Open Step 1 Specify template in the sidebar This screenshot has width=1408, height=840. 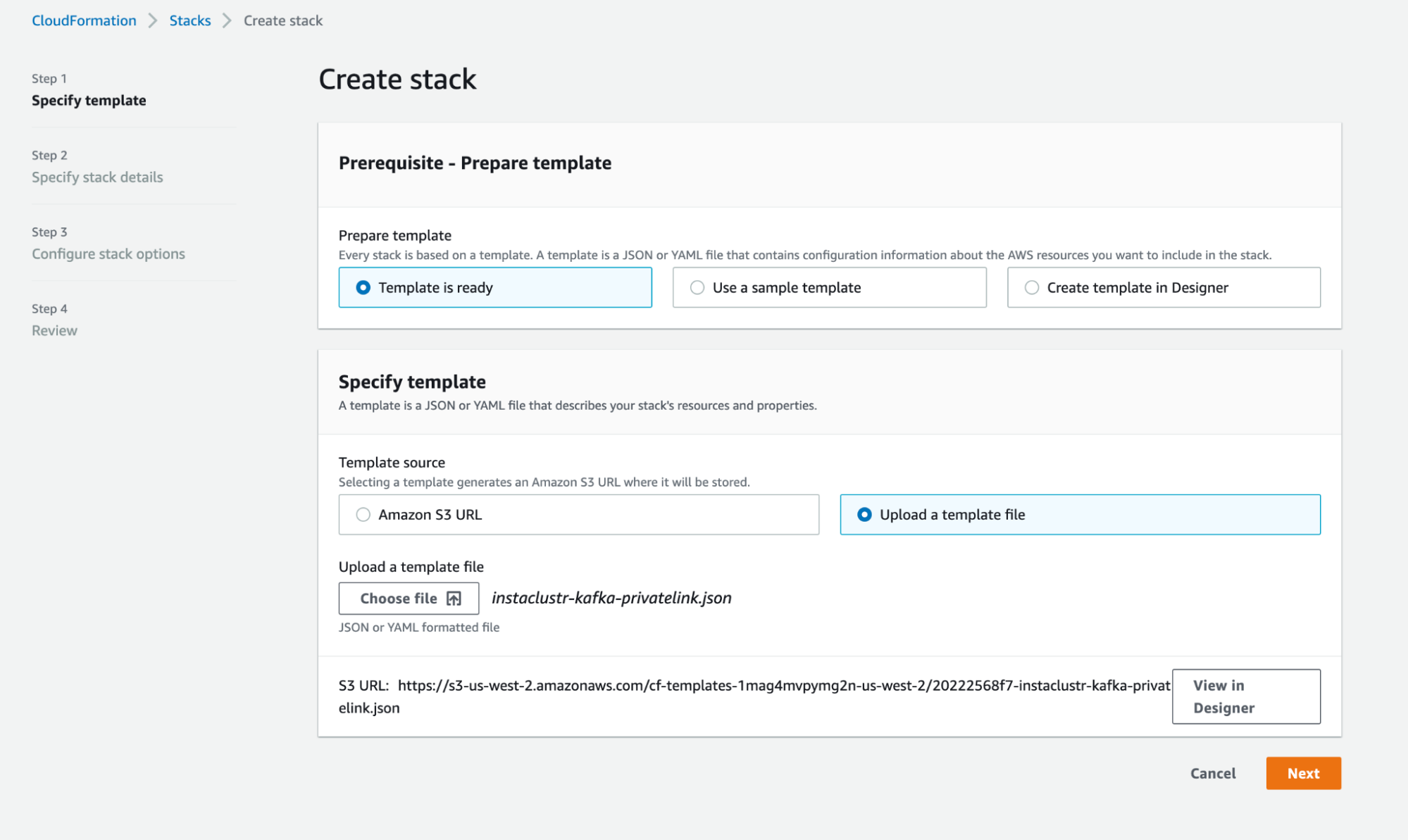pyautogui.click(x=89, y=100)
